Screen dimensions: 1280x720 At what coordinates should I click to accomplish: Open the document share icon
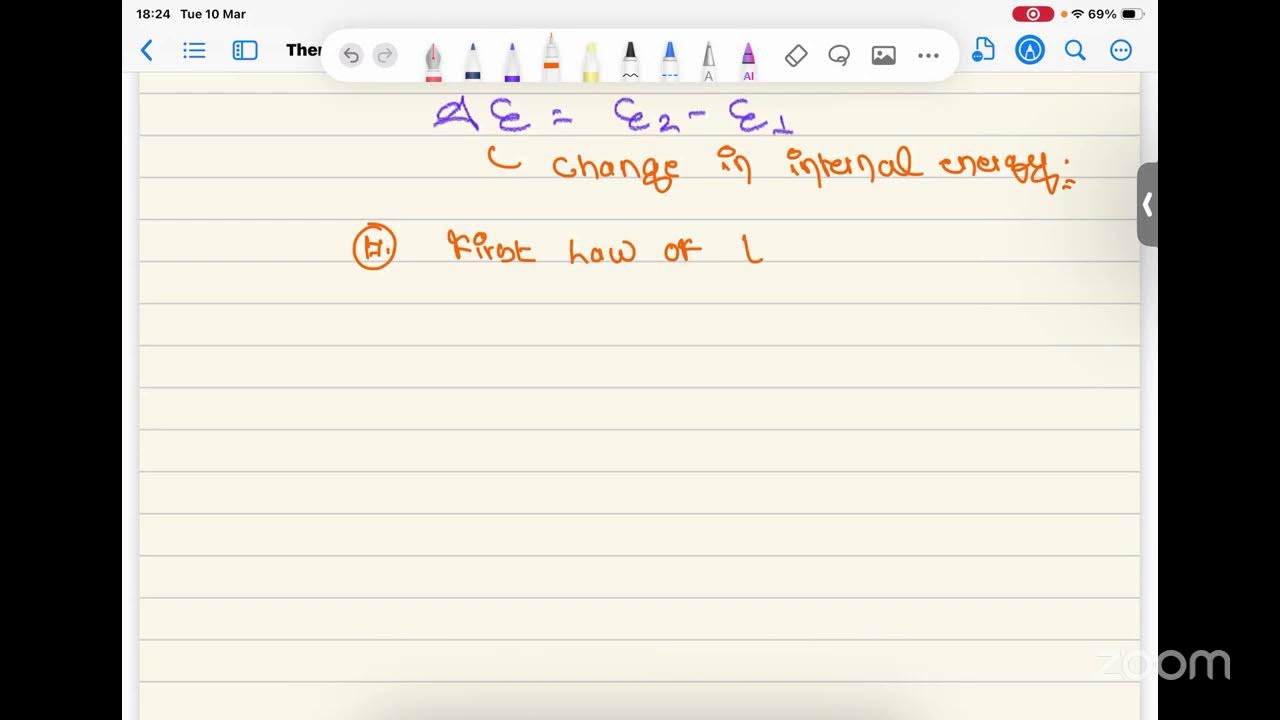point(984,49)
